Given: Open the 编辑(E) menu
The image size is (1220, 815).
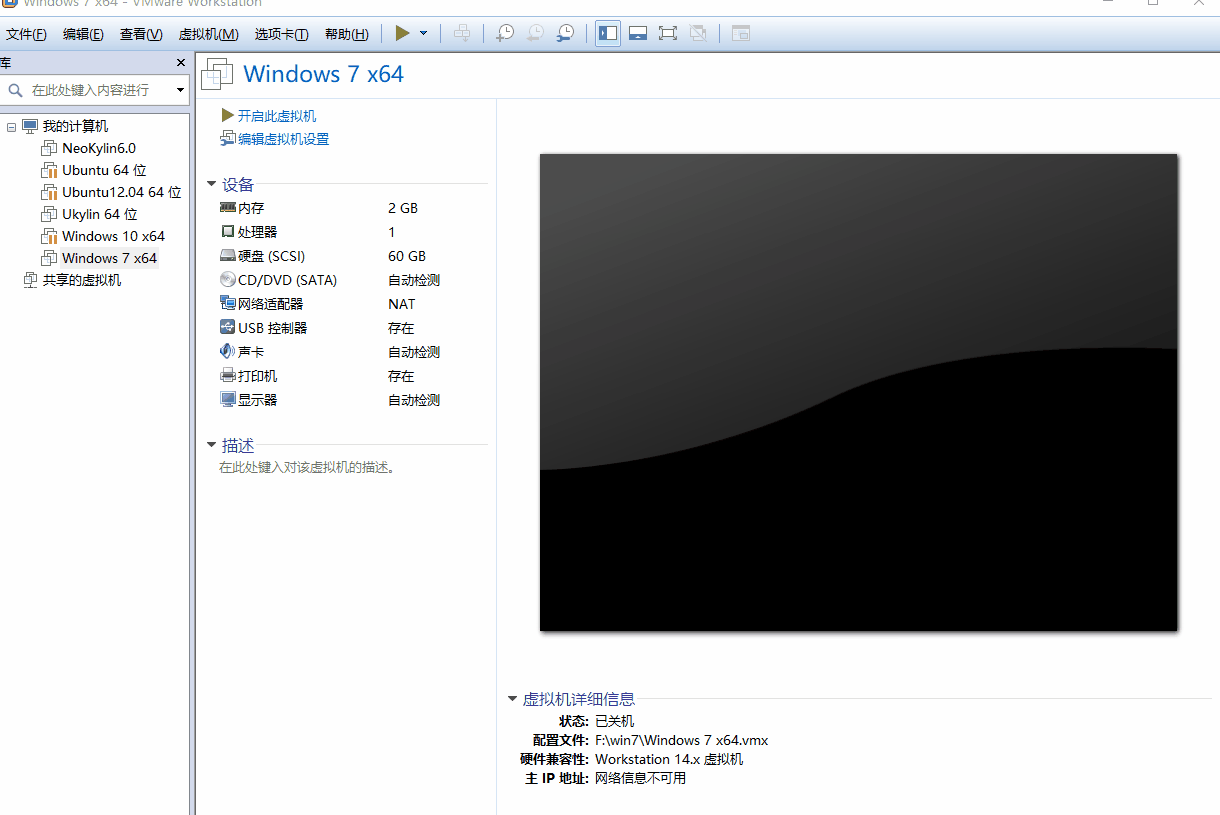Looking at the screenshot, I should [x=83, y=34].
